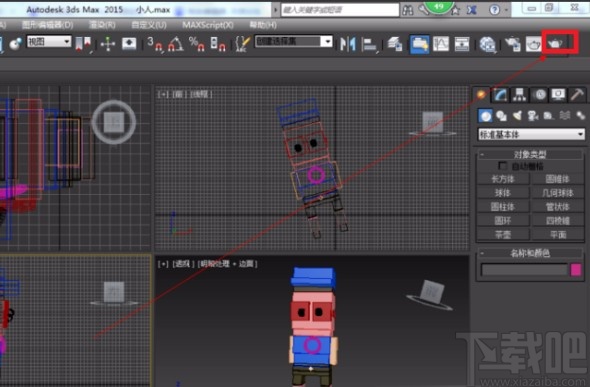
Task: Open the Curve Editor
Action: coord(441,44)
